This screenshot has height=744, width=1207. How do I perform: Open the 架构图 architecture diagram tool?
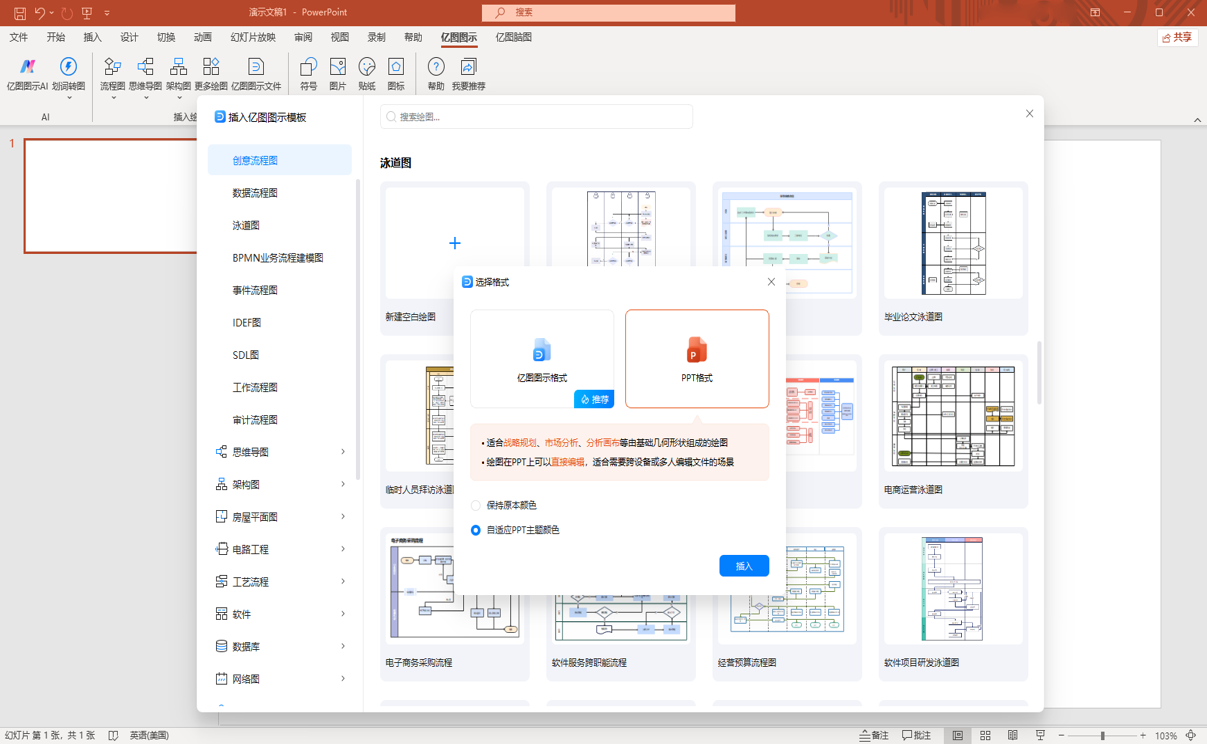(178, 73)
